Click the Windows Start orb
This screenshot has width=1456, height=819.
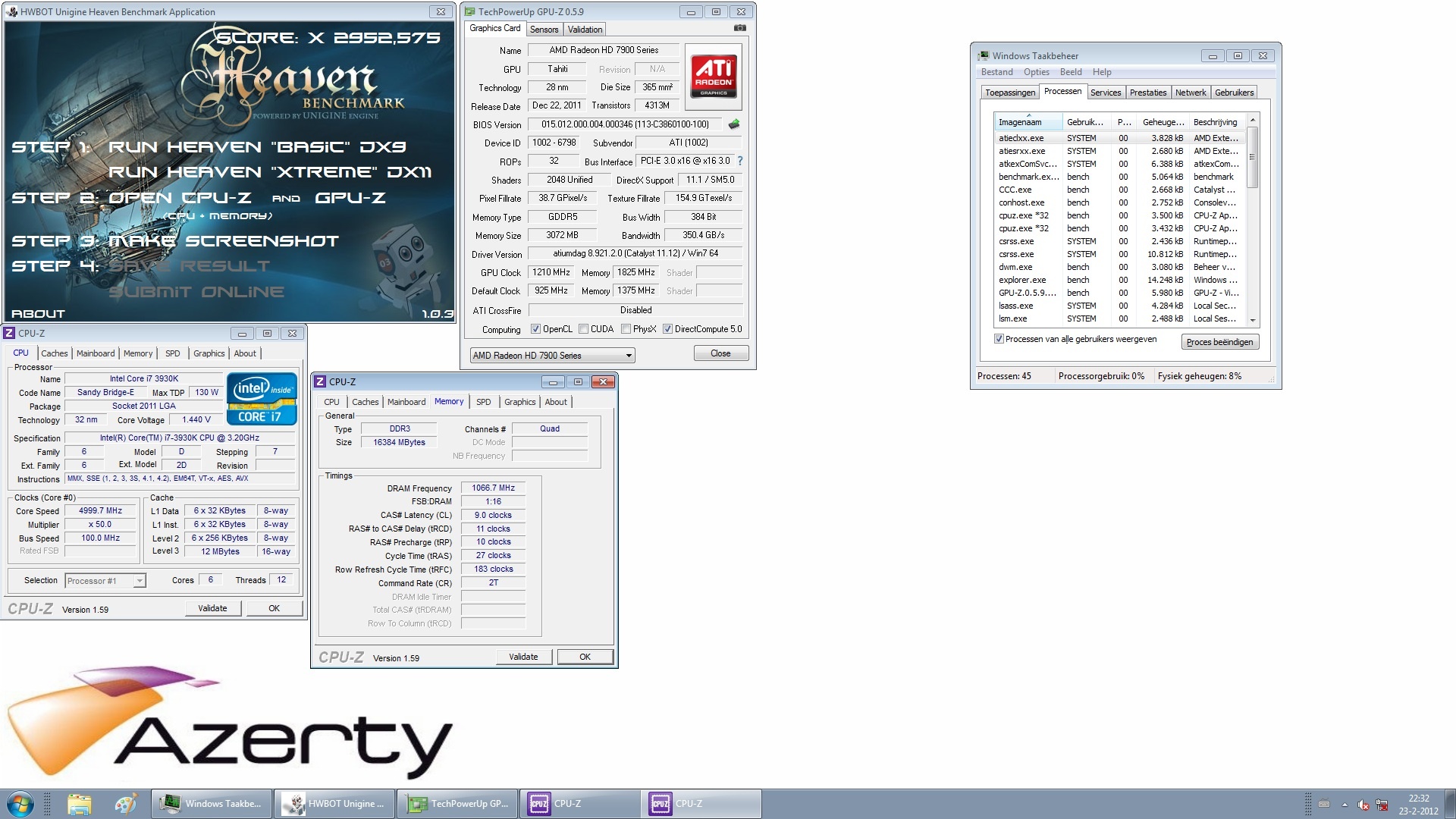click(x=20, y=804)
